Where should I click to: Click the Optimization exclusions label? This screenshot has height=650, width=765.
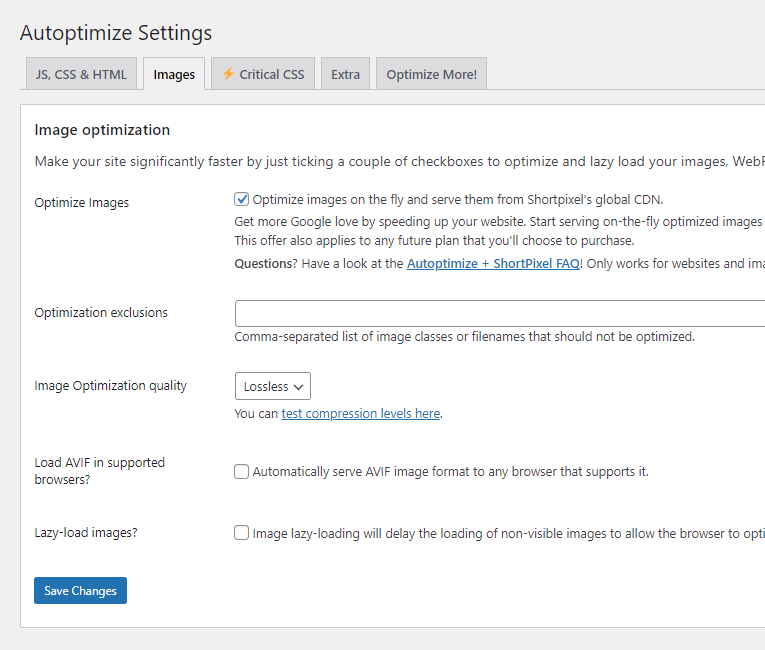tap(101, 312)
